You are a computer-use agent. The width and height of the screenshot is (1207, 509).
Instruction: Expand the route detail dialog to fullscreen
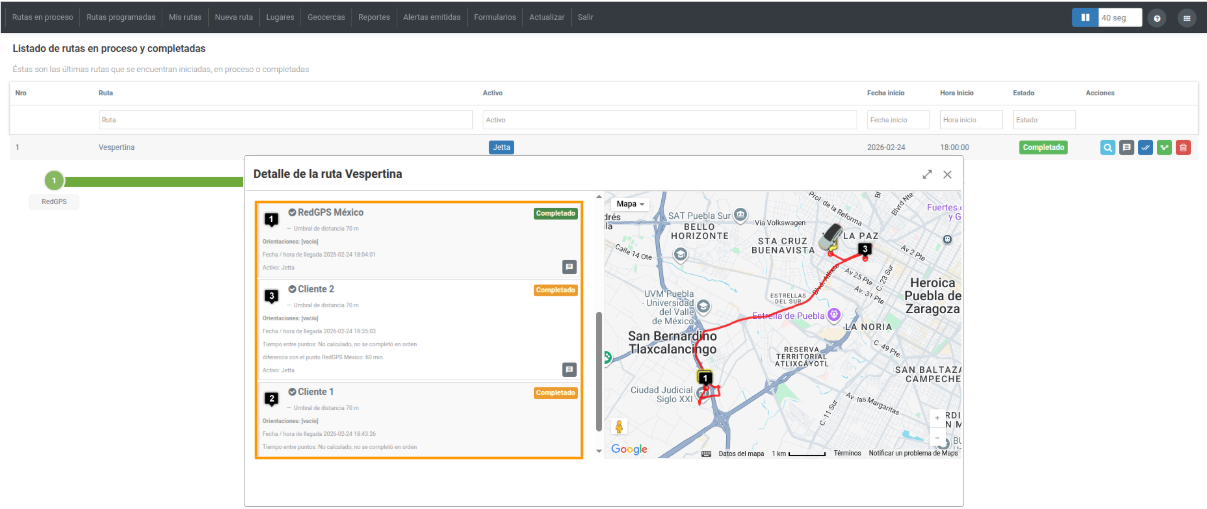[x=927, y=174]
